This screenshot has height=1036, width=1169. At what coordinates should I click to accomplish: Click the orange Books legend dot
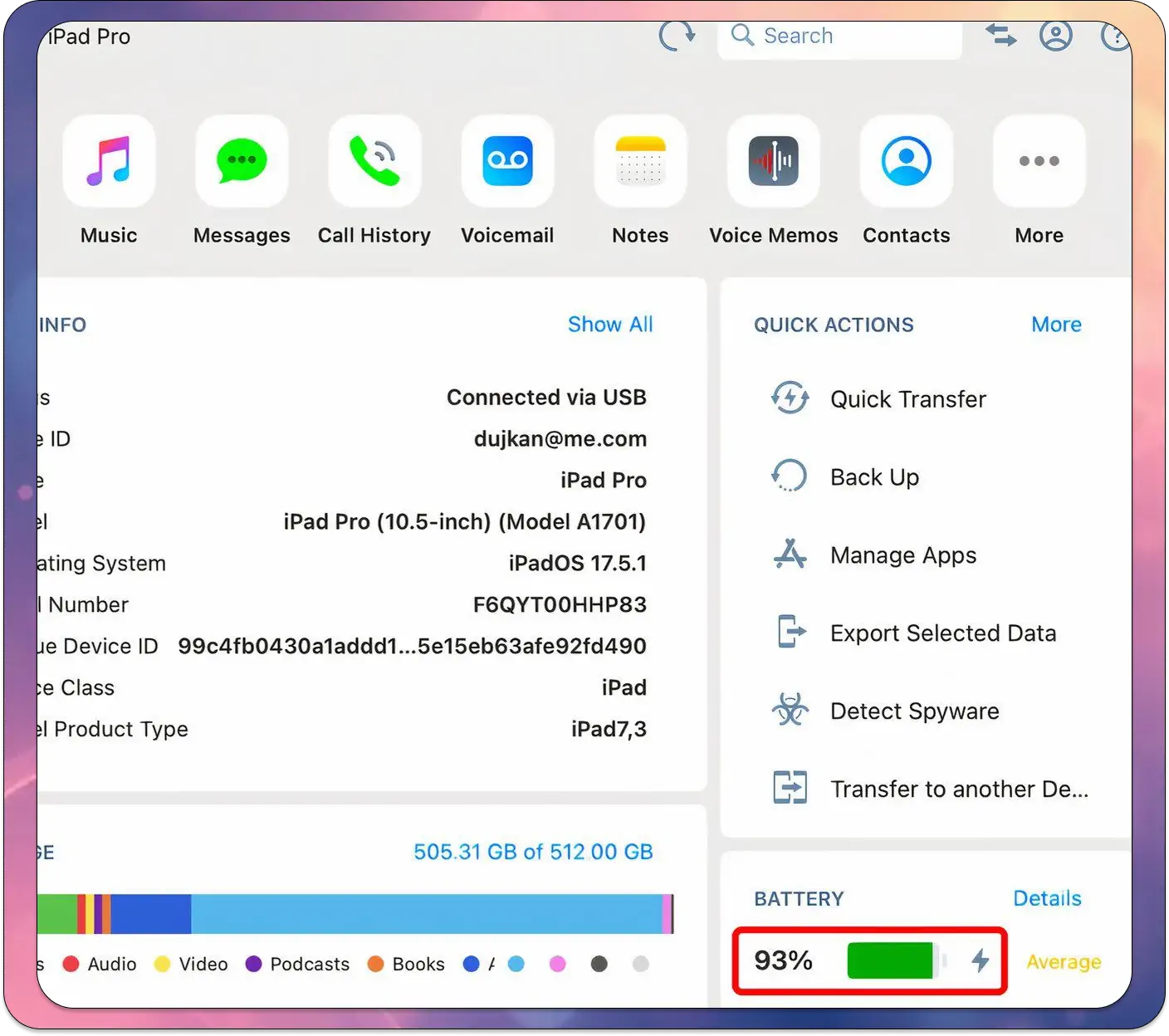pyautogui.click(x=375, y=964)
